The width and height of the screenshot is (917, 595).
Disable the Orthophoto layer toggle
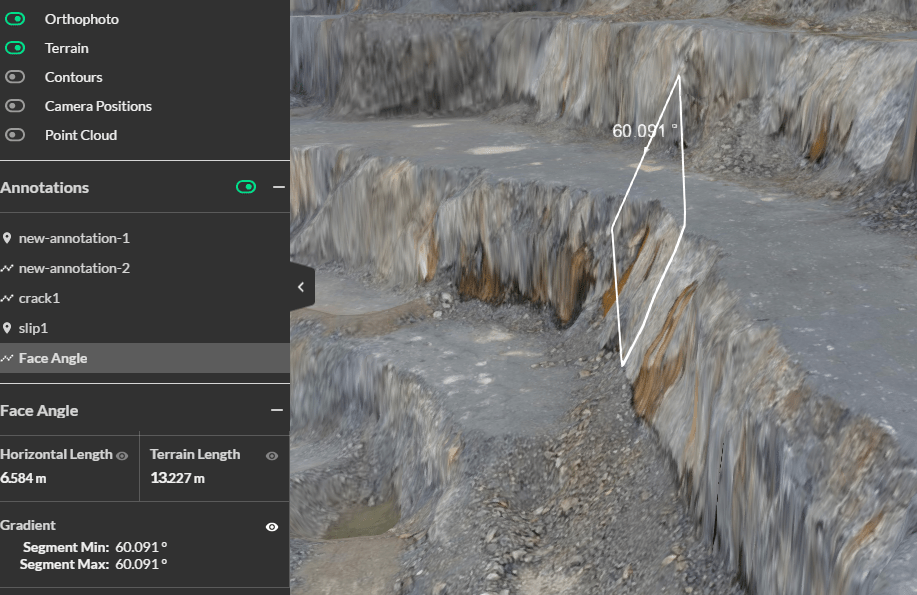(x=16, y=18)
